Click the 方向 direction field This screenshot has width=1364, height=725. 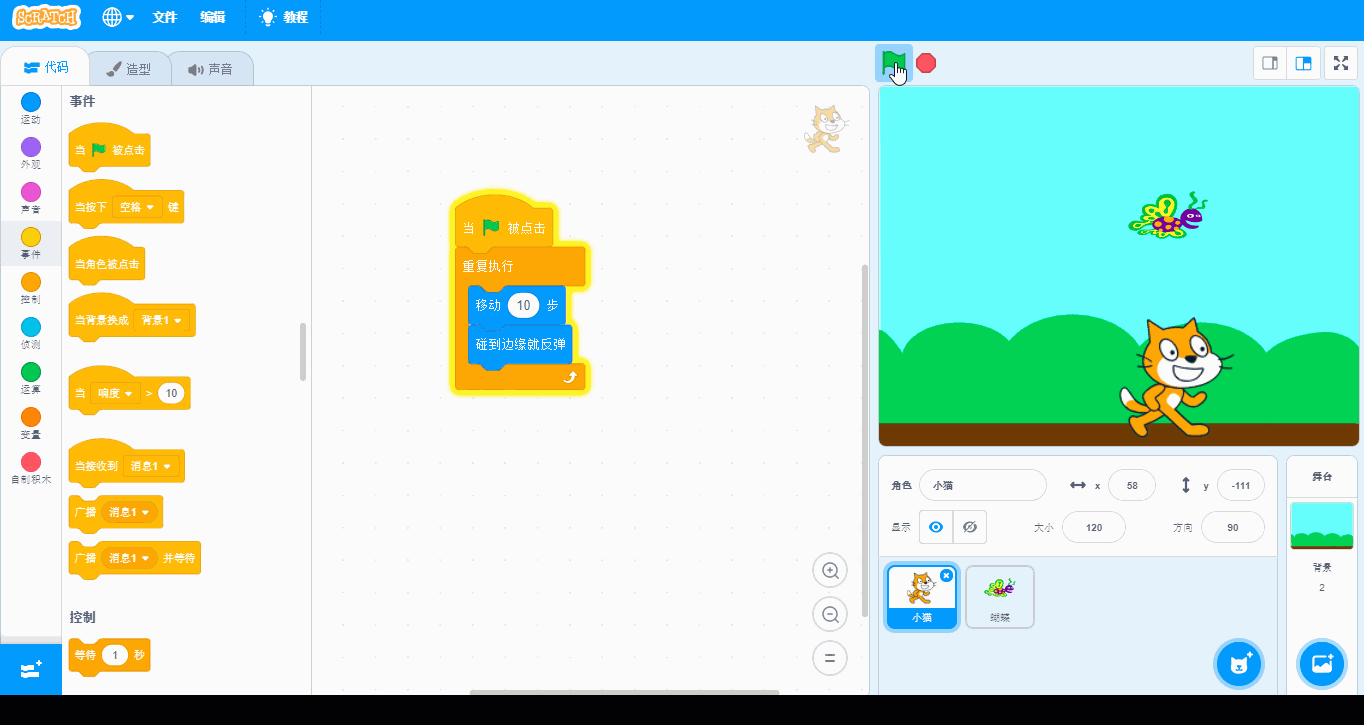[1232, 527]
